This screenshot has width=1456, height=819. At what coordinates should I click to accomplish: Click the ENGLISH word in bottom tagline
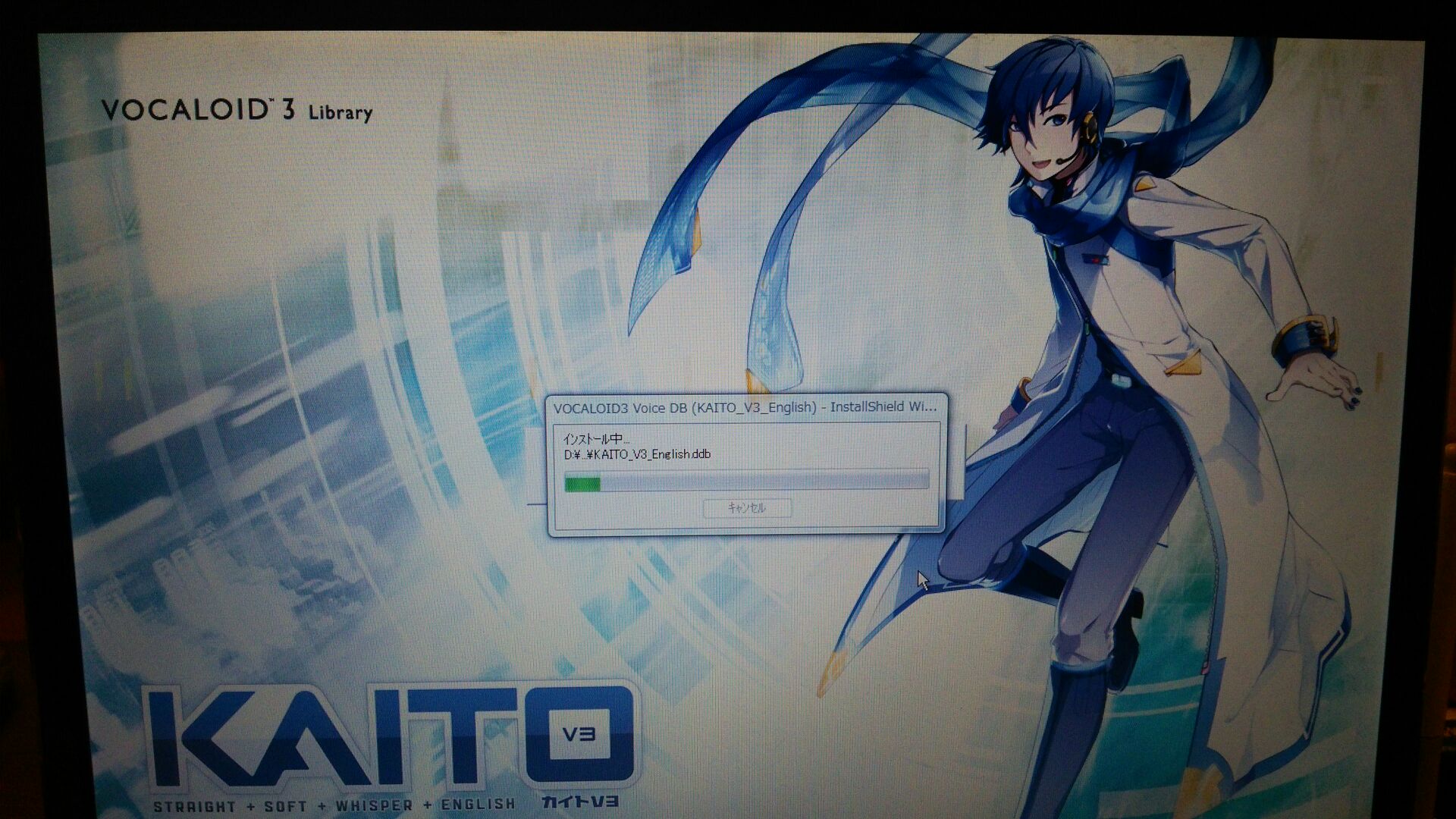coord(478,804)
